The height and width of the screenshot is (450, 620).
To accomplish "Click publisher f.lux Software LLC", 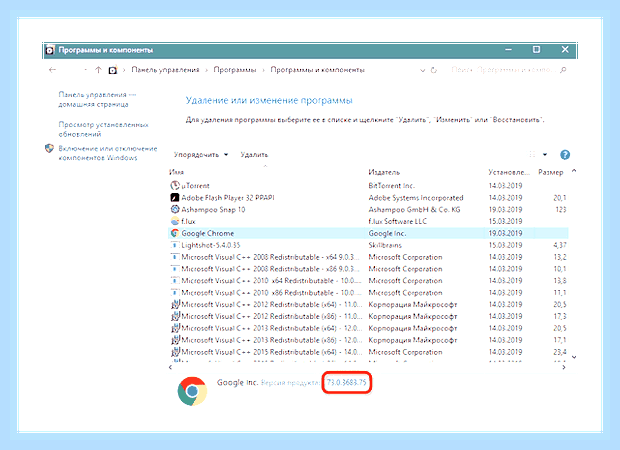I will (397, 221).
